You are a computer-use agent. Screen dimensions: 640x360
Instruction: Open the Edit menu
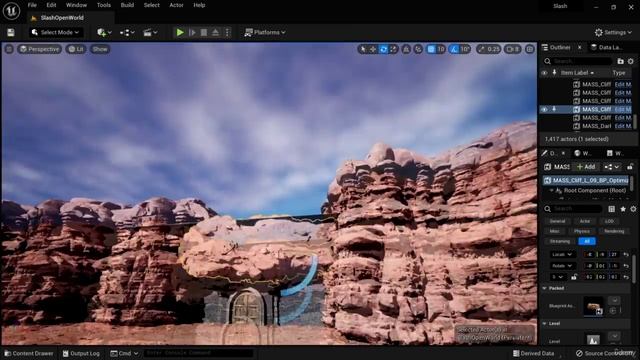click(x=51, y=5)
